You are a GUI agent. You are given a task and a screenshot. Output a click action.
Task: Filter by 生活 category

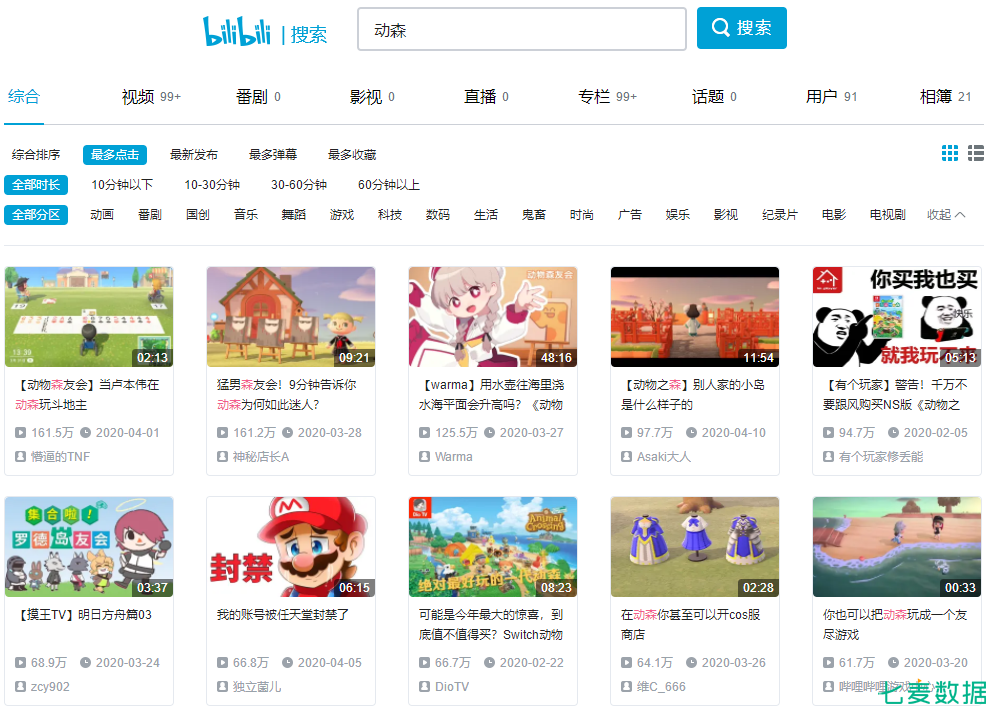point(486,215)
